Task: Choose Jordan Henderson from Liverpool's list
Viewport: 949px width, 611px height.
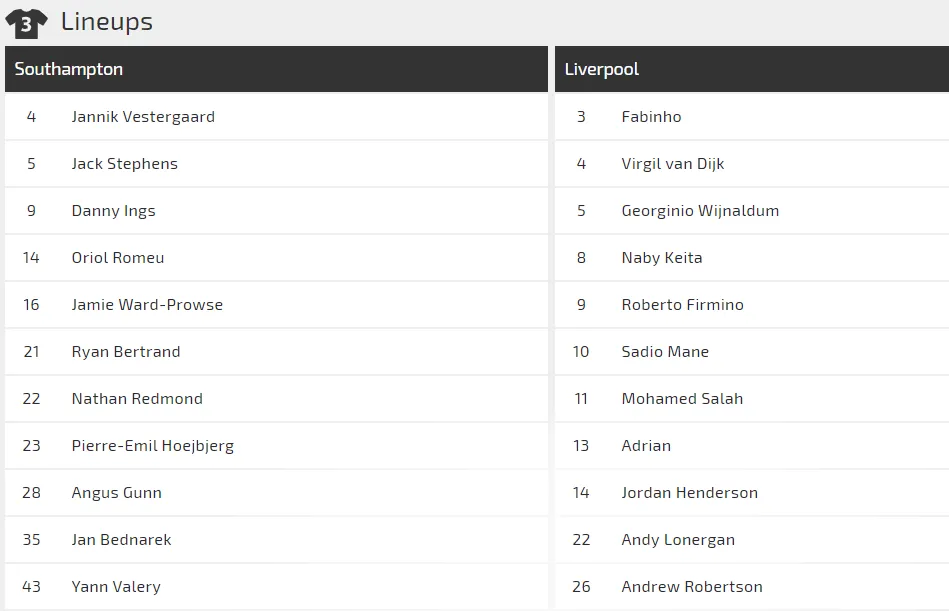Action: pyautogui.click(x=689, y=493)
